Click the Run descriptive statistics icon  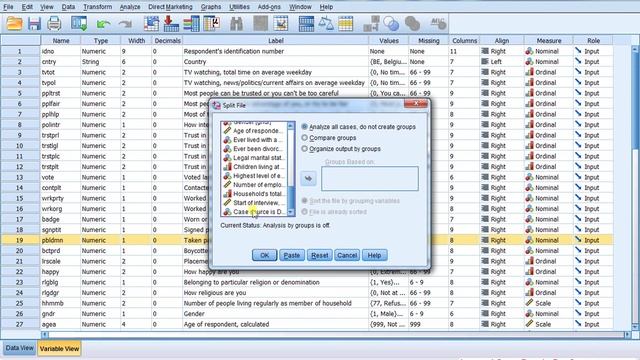point(212,24)
